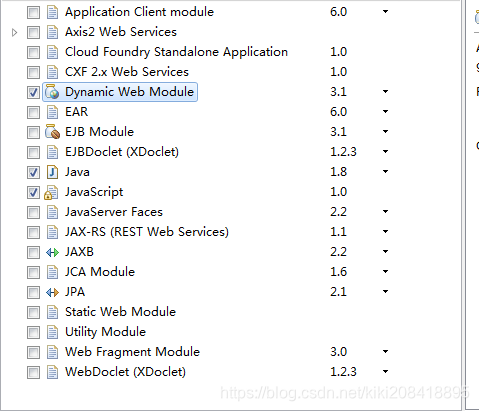The width and height of the screenshot is (479, 411).
Task: Click the JPA arrows icon
Action: (x=52, y=293)
